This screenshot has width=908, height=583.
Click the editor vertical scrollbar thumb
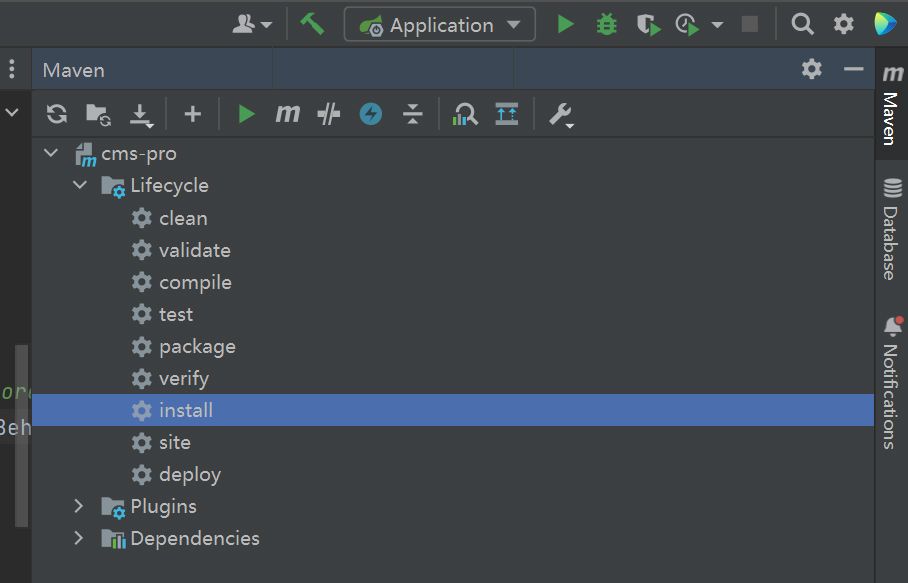pyautogui.click(x=21, y=436)
